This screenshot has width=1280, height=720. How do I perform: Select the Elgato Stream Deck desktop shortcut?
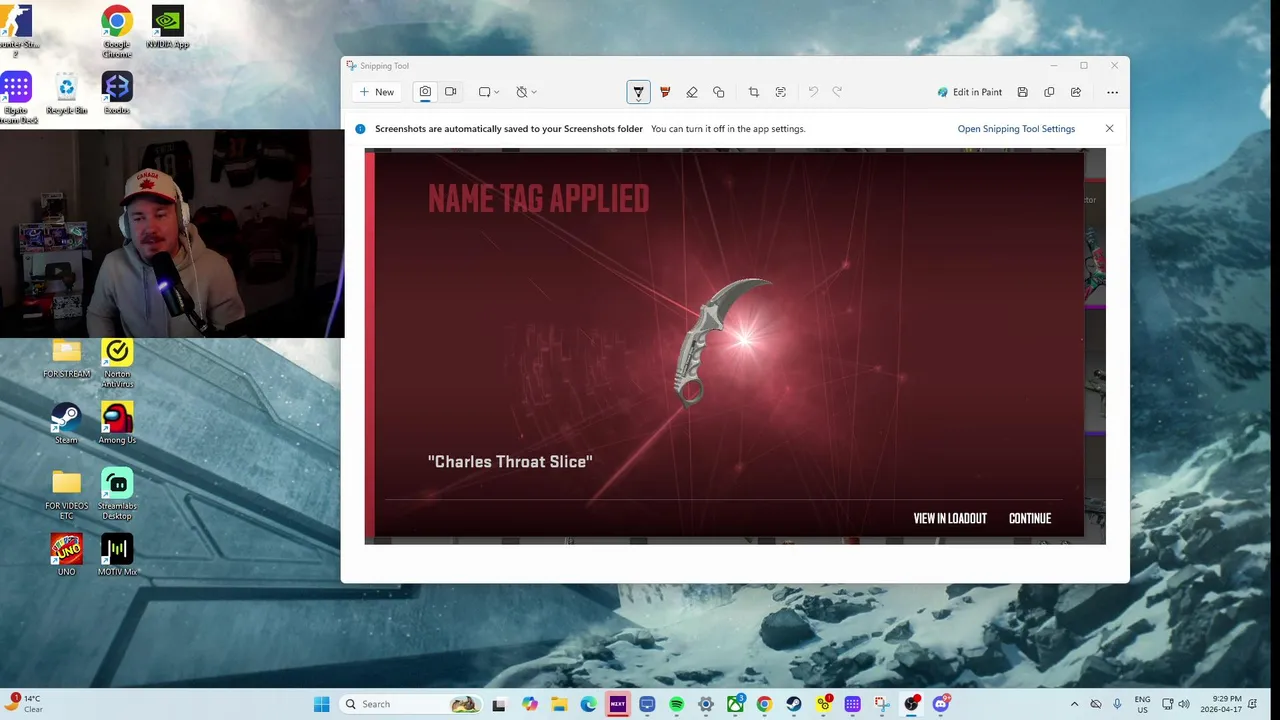coord(16,98)
